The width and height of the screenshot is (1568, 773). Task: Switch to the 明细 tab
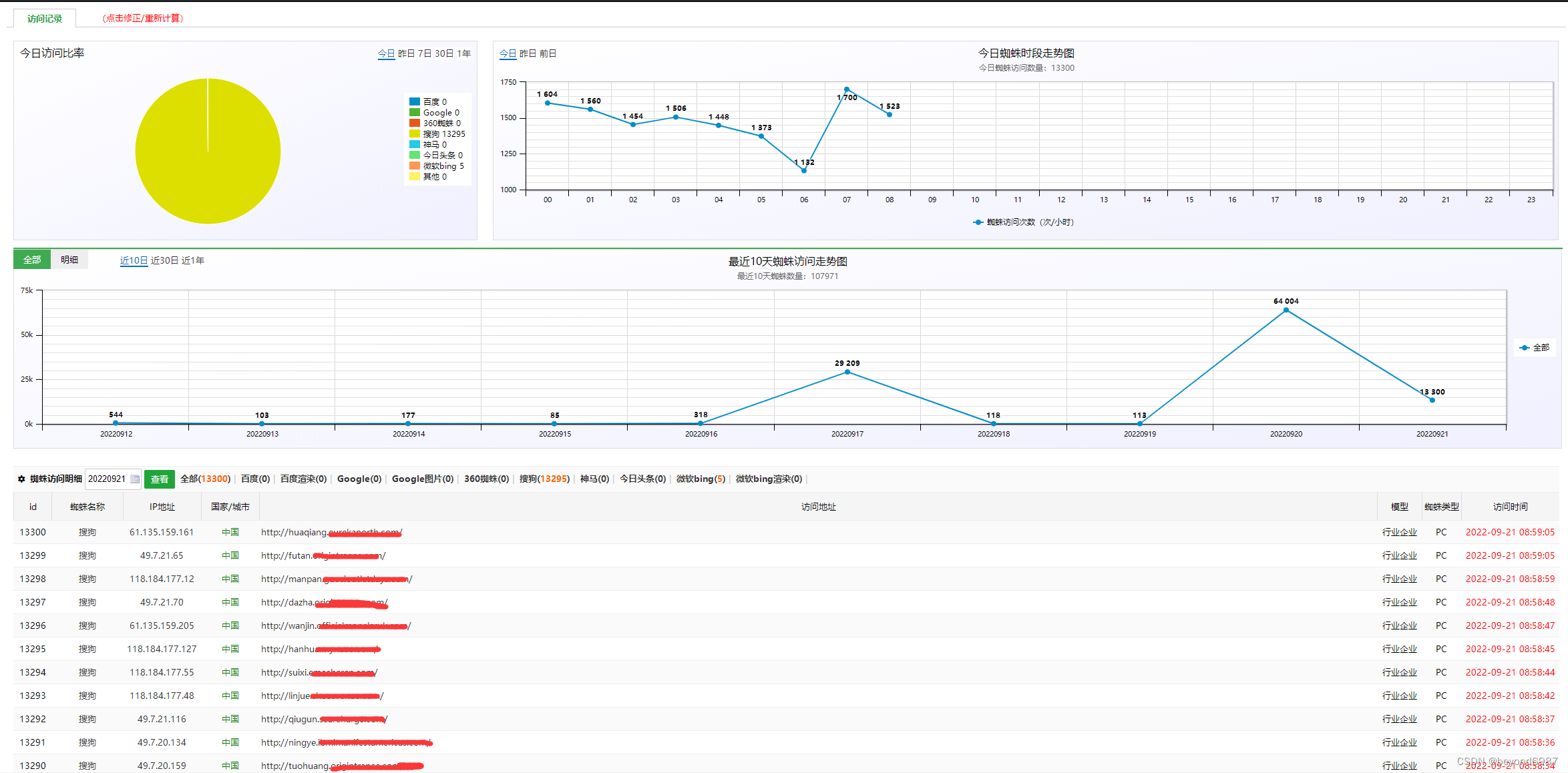(x=69, y=260)
